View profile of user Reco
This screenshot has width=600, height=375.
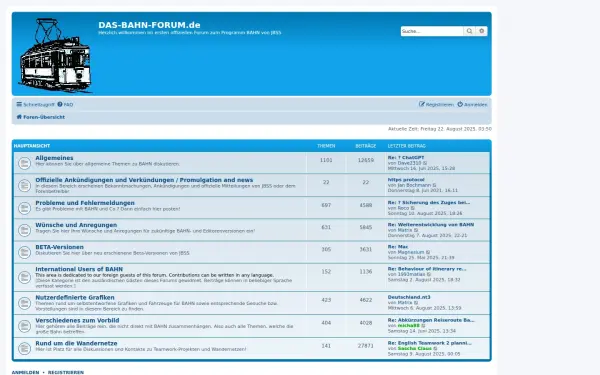pos(403,208)
